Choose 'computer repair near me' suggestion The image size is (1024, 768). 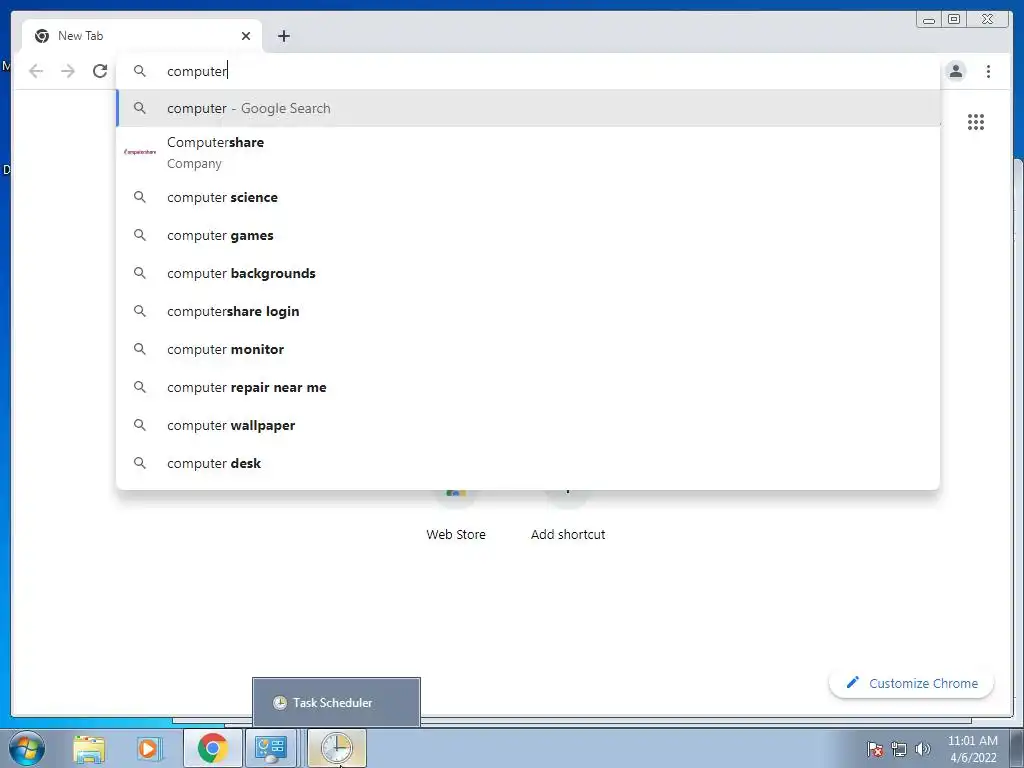(x=528, y=387)
